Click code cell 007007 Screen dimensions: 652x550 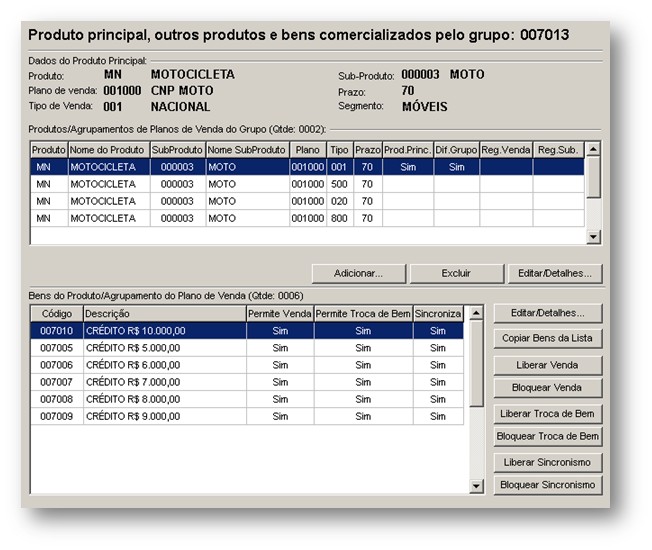(57, 382)
